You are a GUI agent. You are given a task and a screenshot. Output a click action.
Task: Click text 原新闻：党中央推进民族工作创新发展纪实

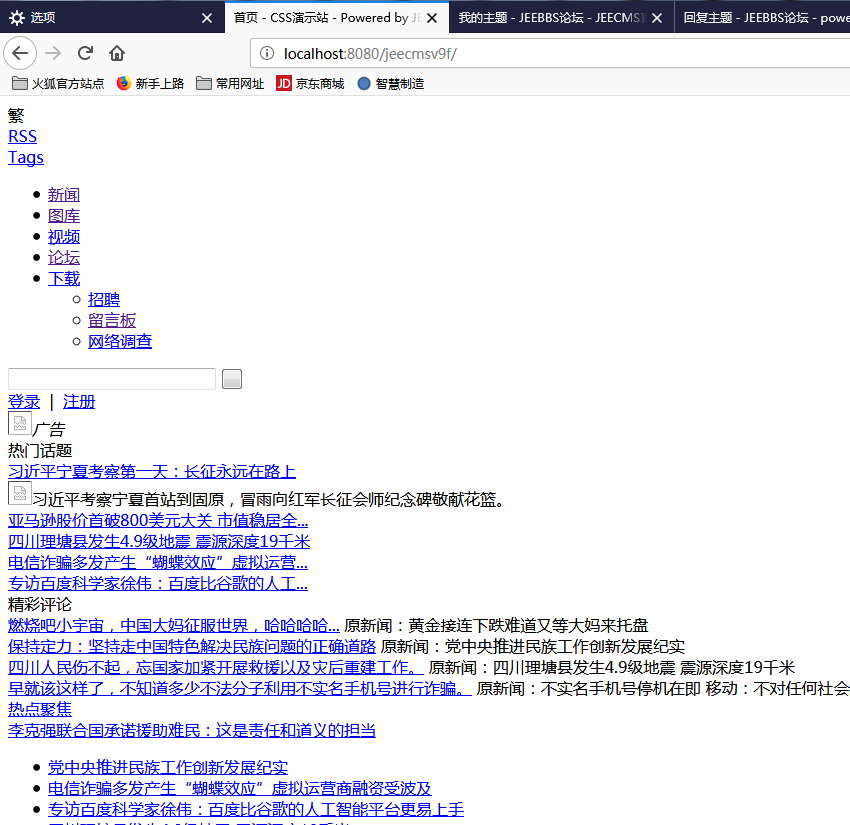click(532, 647)
